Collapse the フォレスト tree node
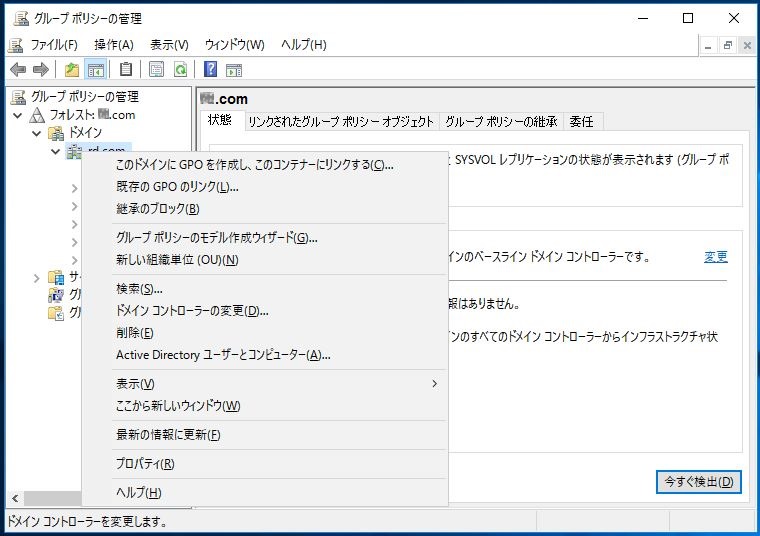 point(18,115)
